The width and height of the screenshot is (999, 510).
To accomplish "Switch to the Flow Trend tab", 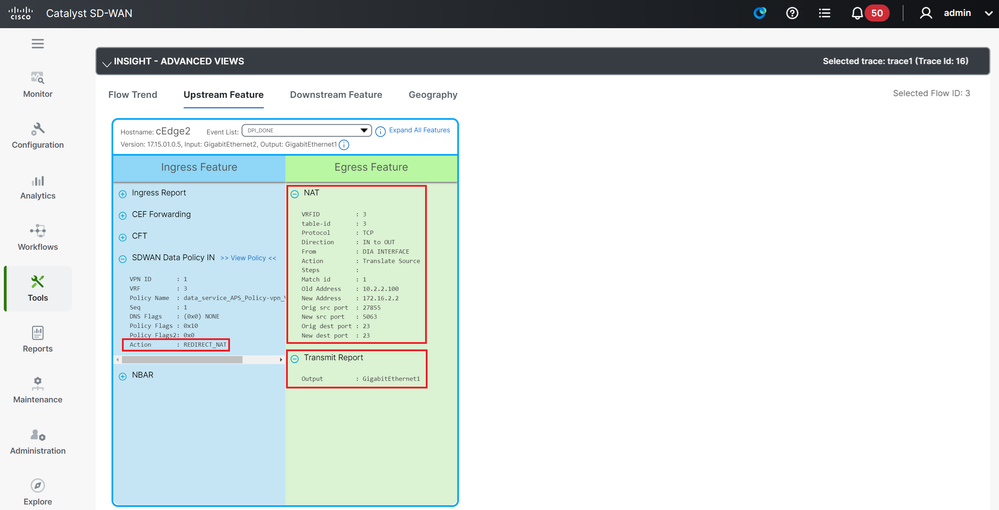I will pos(133,94).
